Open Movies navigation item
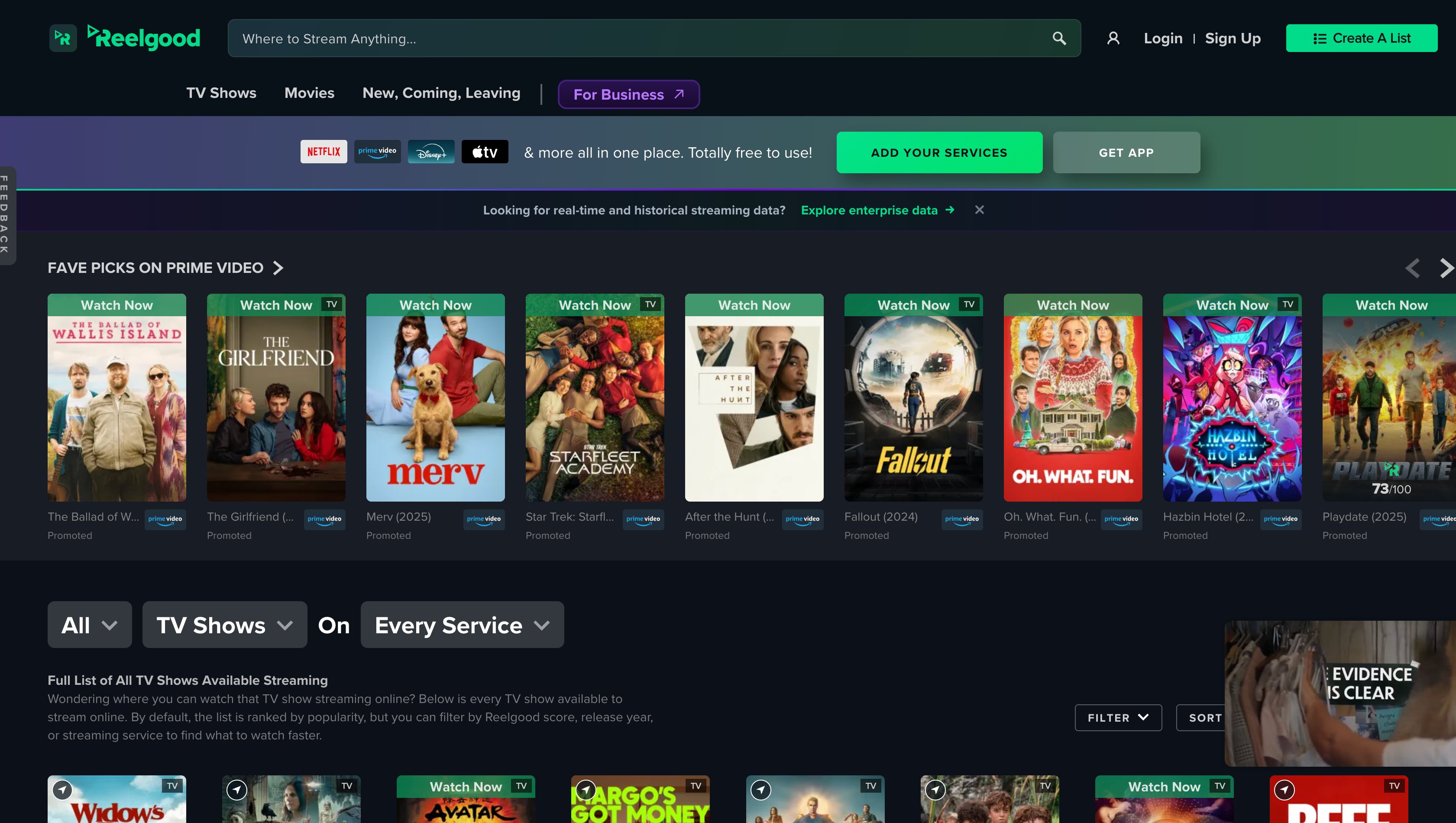This screenshot has width=1456, height=823. [x=309, y=93]
